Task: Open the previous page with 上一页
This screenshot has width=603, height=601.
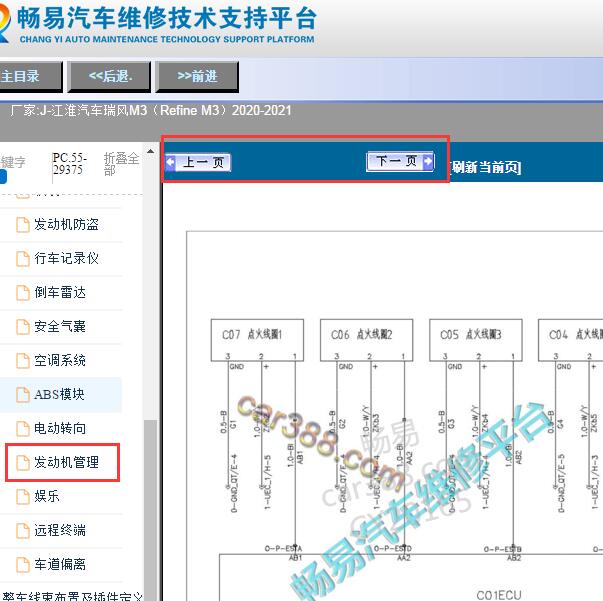Action: coord(198,162)
